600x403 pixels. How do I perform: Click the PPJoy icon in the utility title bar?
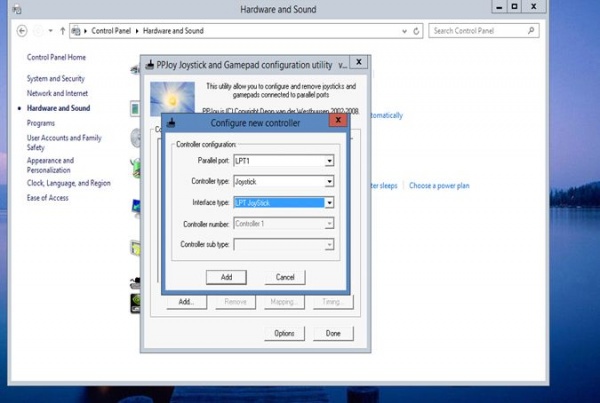(150, 64)
